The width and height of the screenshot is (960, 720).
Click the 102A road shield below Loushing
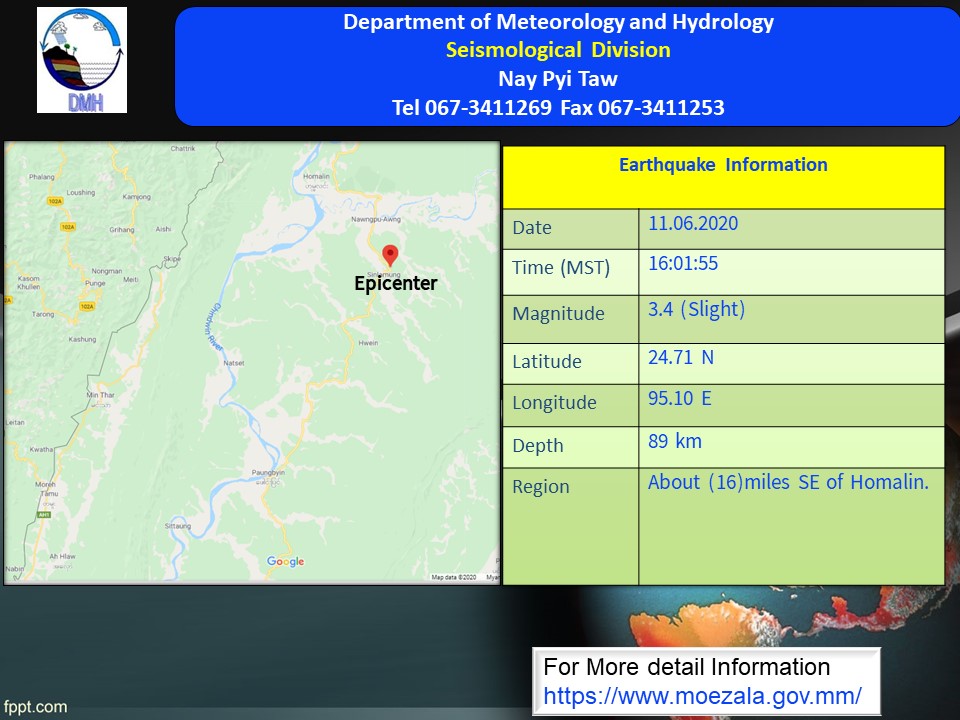click(68, 227)
